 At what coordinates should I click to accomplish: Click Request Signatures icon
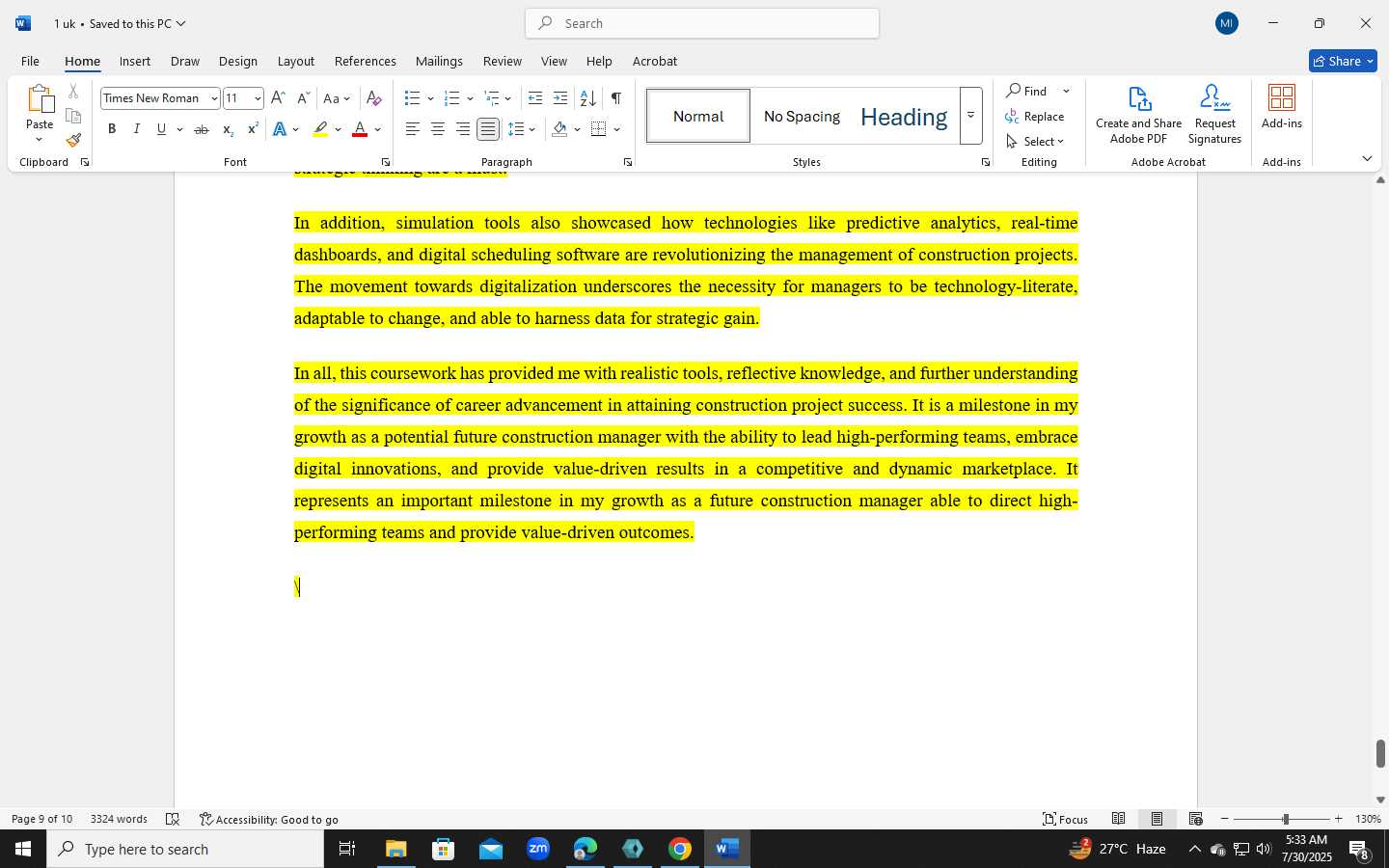click(x=1214, y=114)
